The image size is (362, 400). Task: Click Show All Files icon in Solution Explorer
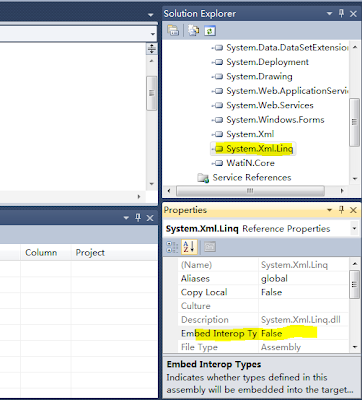pyautogui.click(x=193, y=31)
